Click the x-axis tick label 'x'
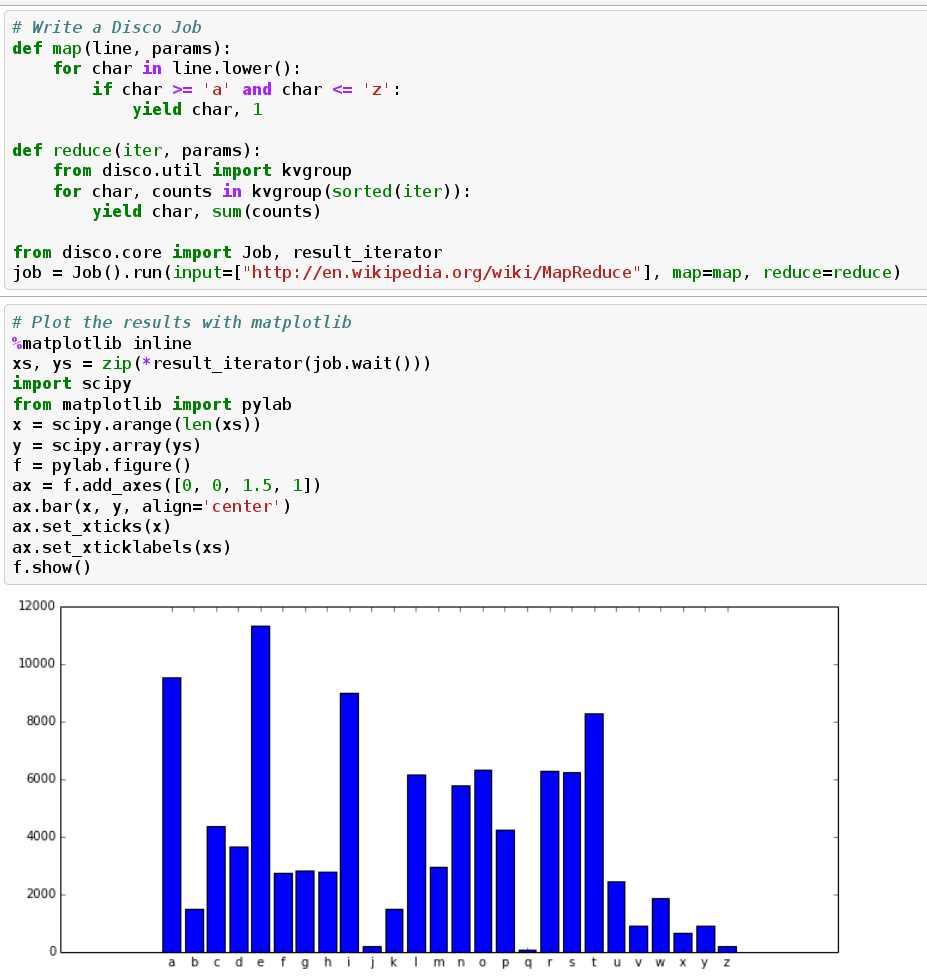927x979 pixels. click(682, 963)
